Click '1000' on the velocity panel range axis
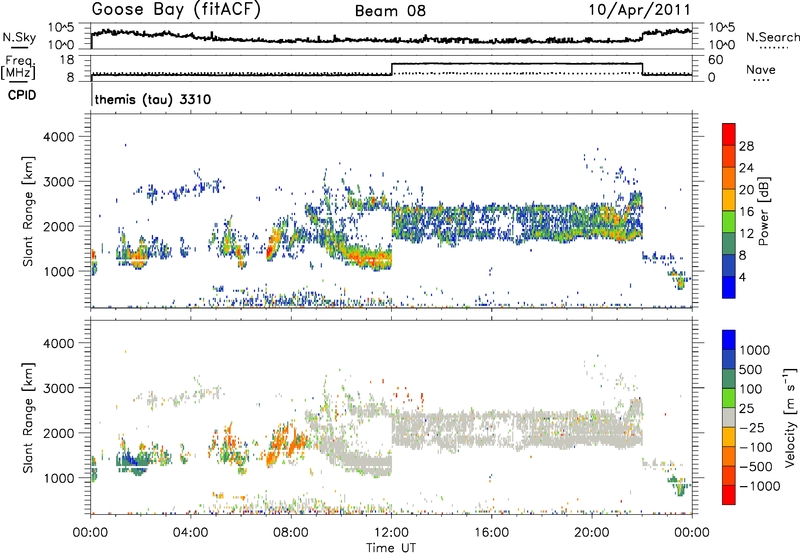This screenshot has height=554, width=800. click(58, 478)
